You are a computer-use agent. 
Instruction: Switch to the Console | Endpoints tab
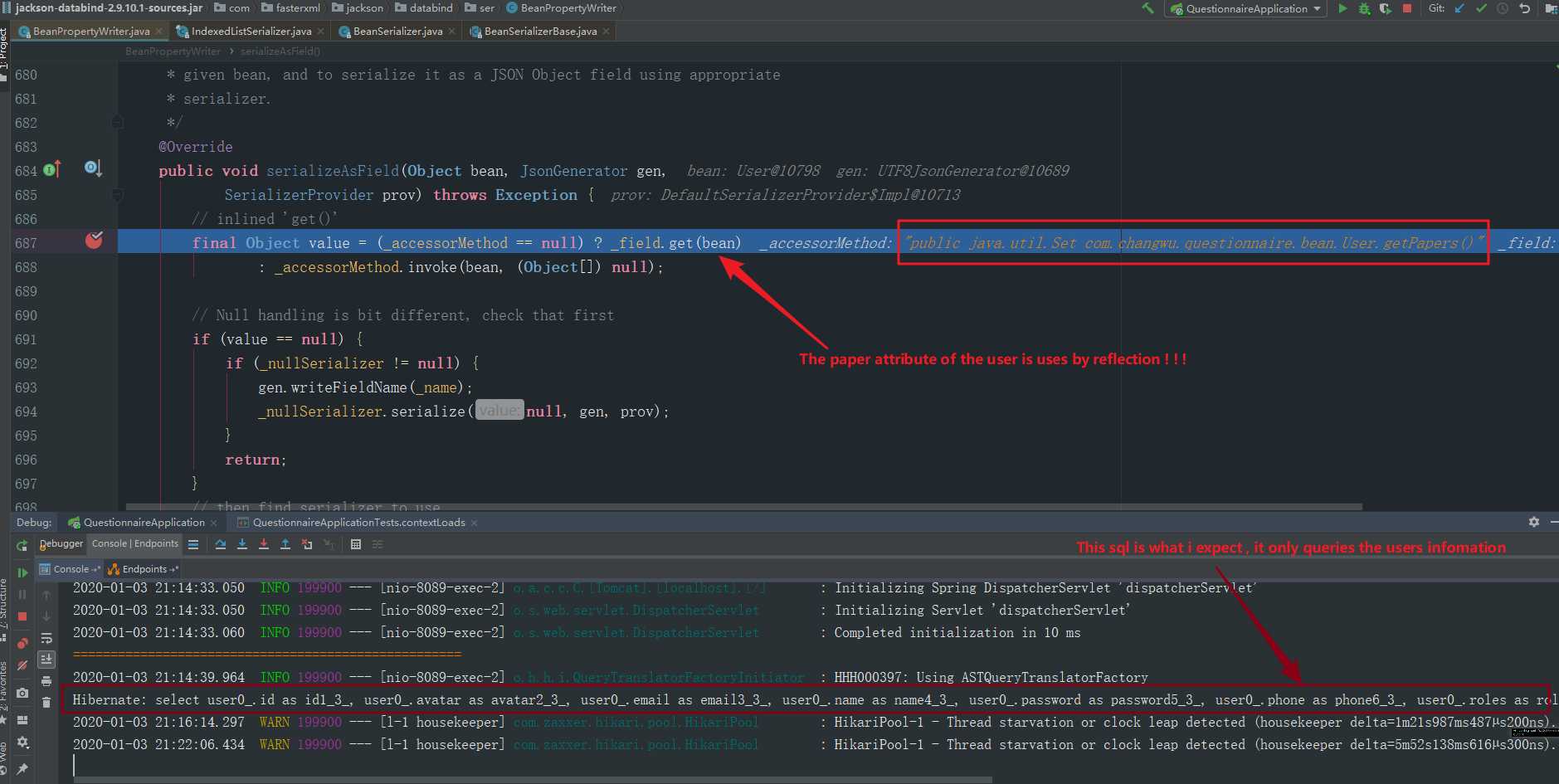[x=134, y=543]
